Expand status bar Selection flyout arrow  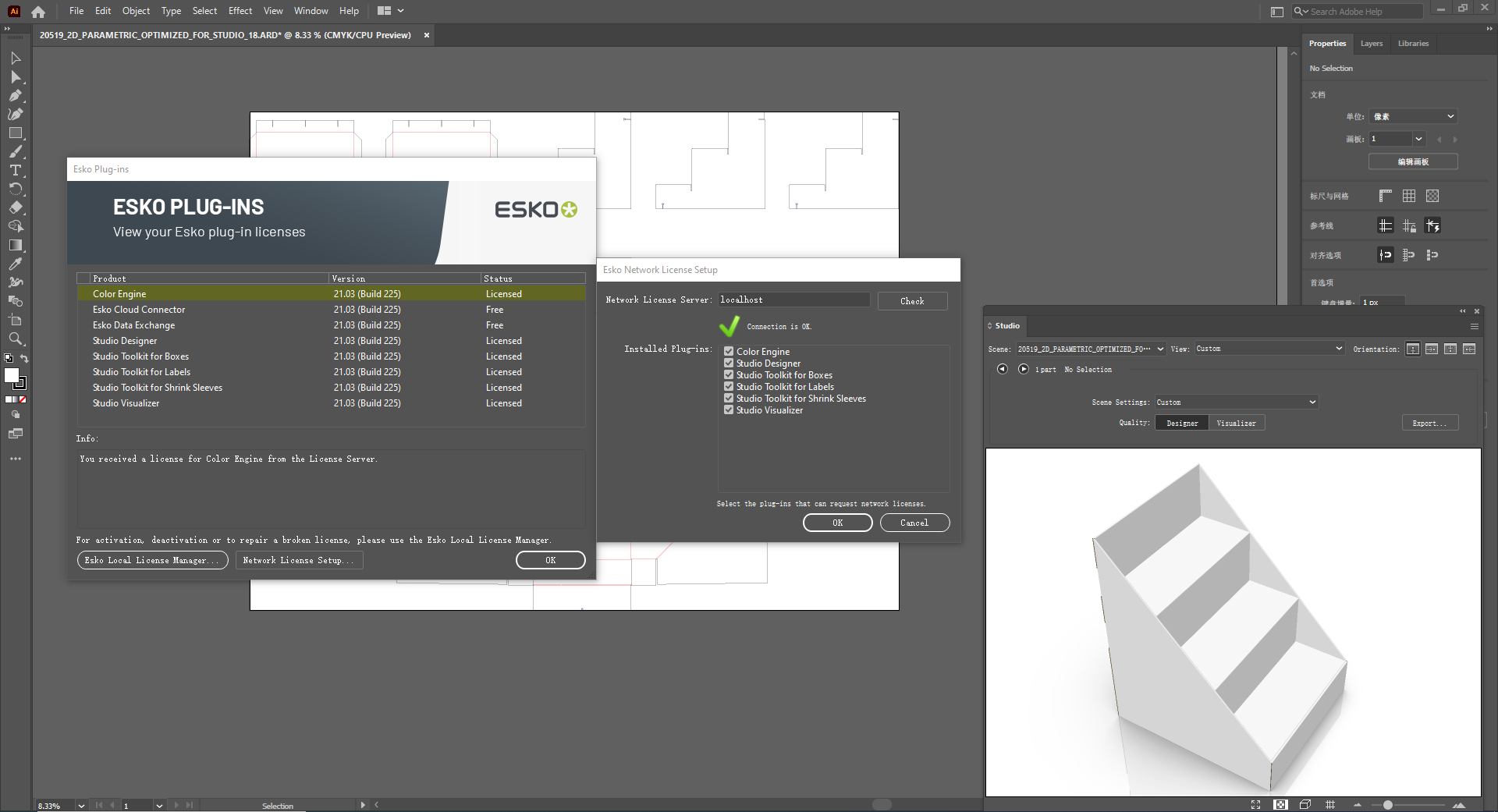click(363, 805)
